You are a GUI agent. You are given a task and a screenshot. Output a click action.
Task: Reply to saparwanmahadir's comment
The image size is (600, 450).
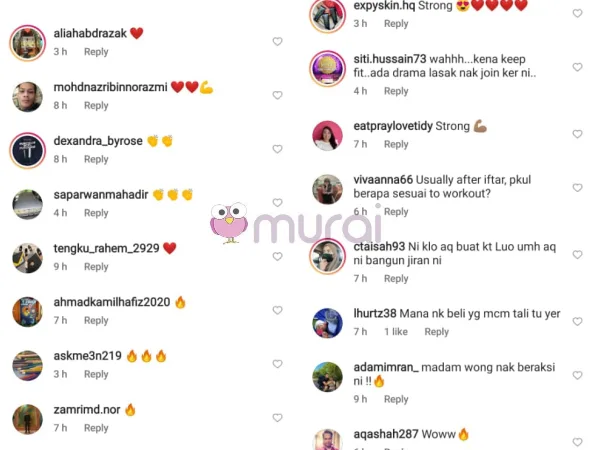[96, 213]
